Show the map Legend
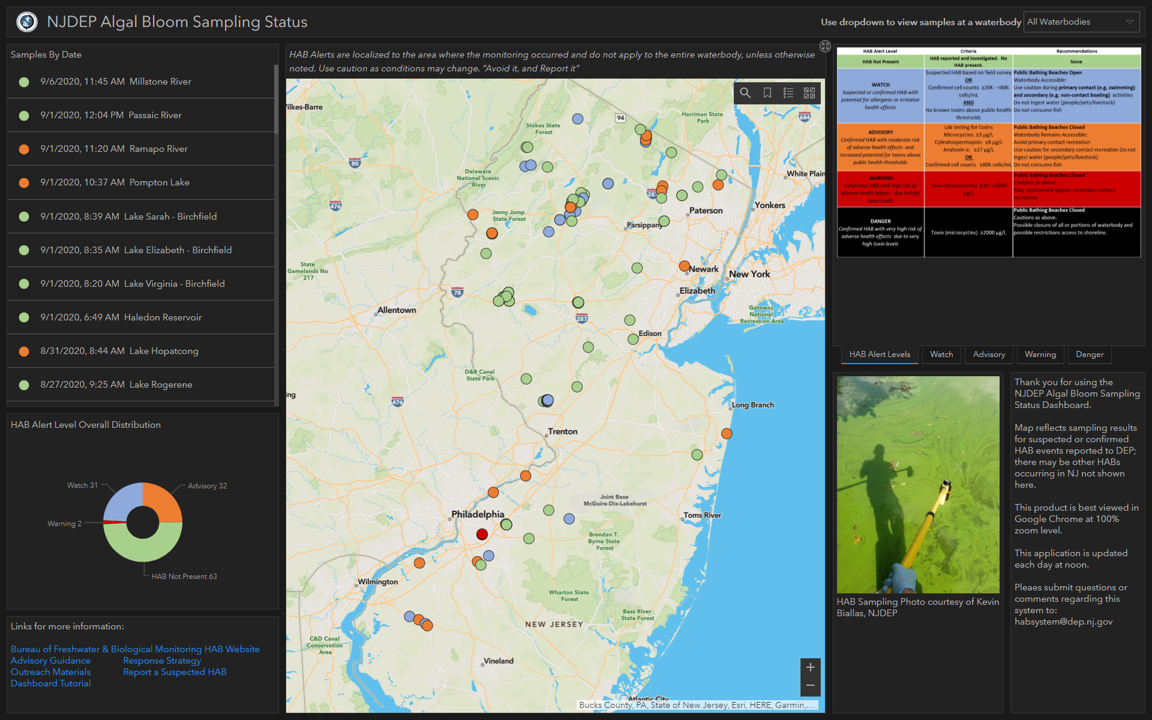This screenshot has width=1152, height=720. pos(788,92)
